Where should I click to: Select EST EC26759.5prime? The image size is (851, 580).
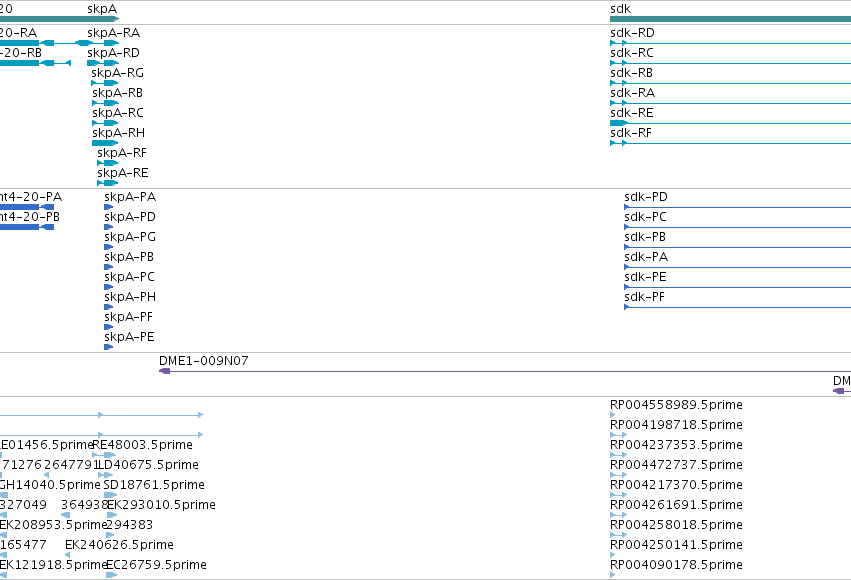[156, 565]
